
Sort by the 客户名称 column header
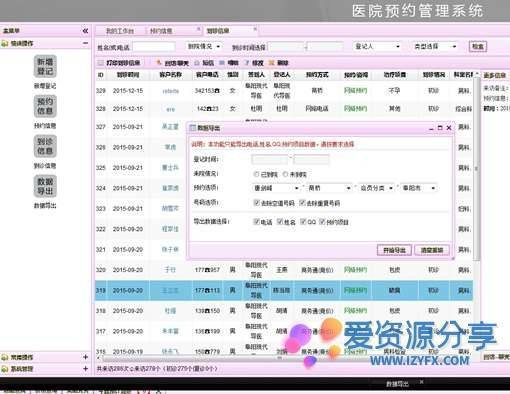click(170, 75)
